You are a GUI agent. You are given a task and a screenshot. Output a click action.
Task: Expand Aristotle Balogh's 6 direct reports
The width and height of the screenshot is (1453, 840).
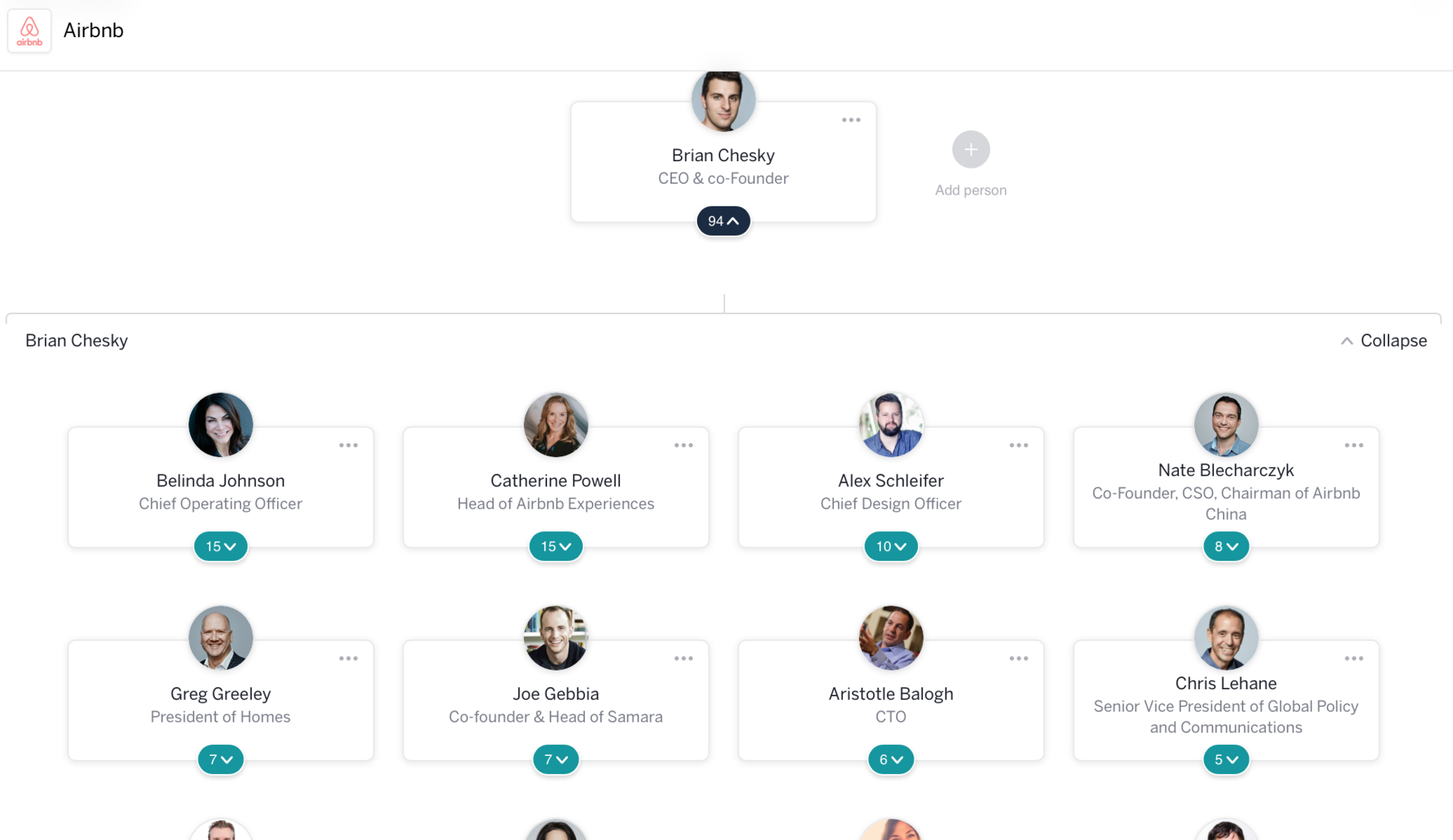[x=891, y=760]
